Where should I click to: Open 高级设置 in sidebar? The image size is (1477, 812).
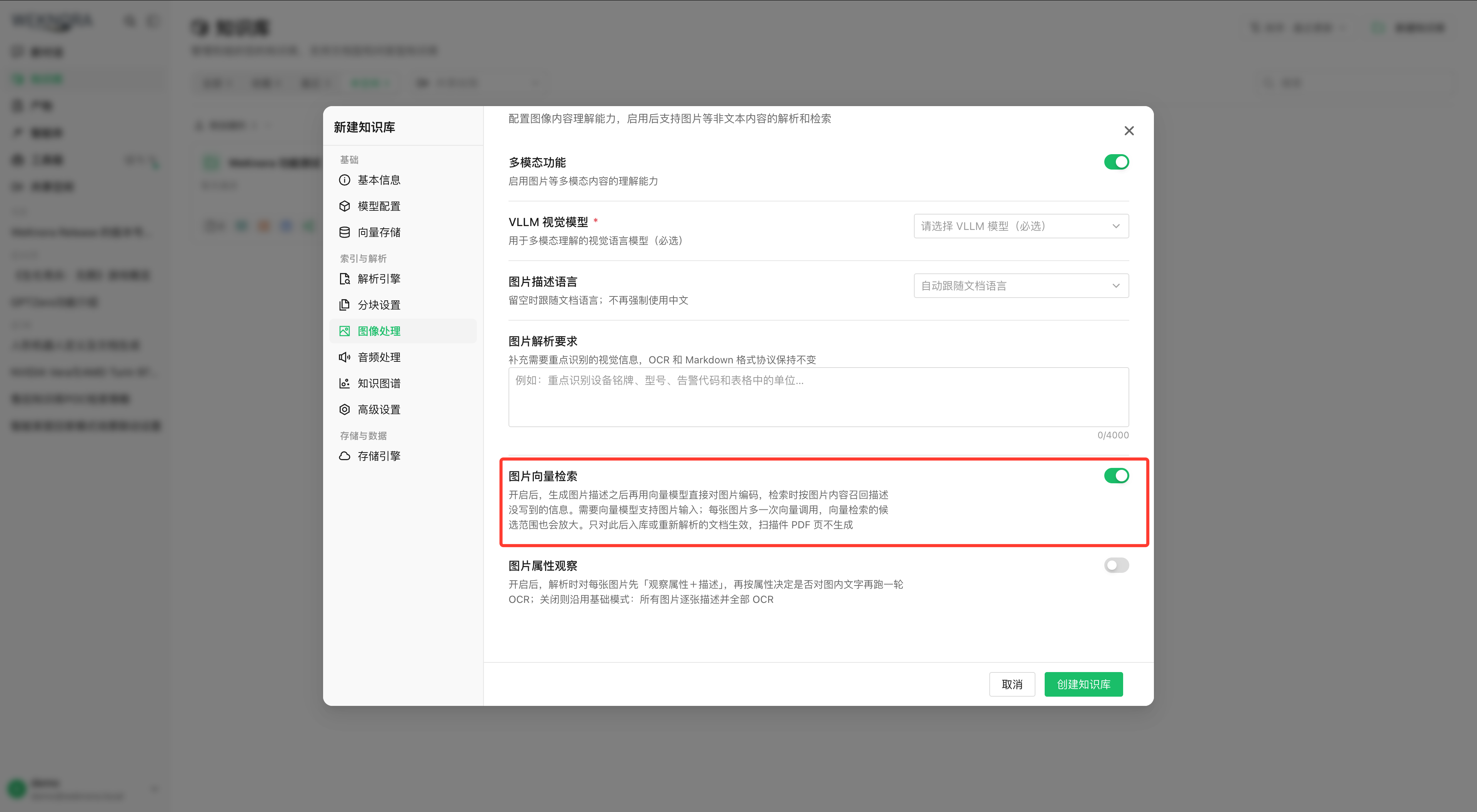[x=403, y=409]
